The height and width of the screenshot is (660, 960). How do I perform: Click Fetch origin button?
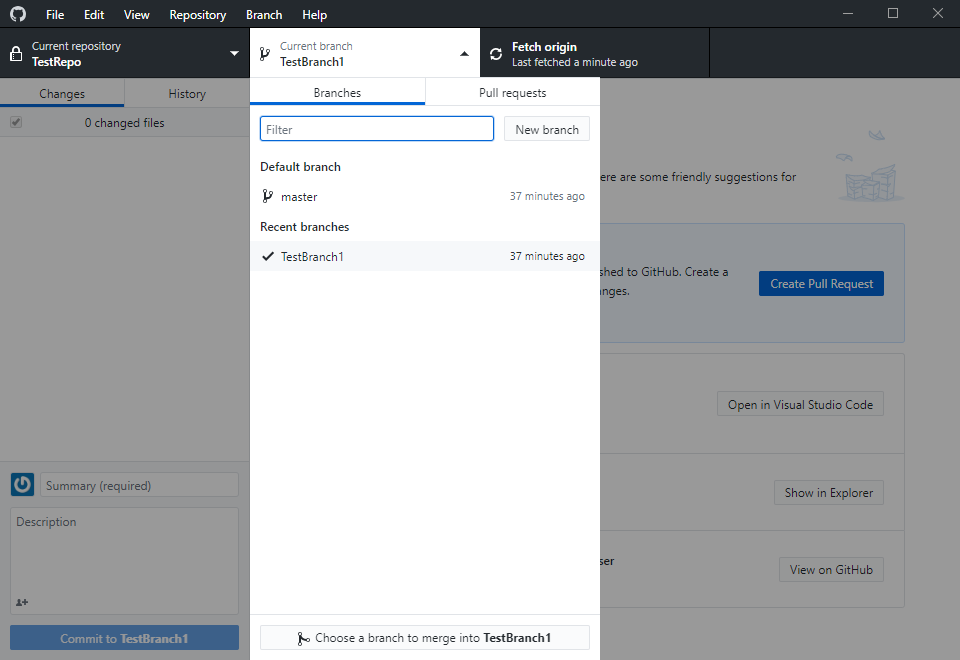(594, 53)
